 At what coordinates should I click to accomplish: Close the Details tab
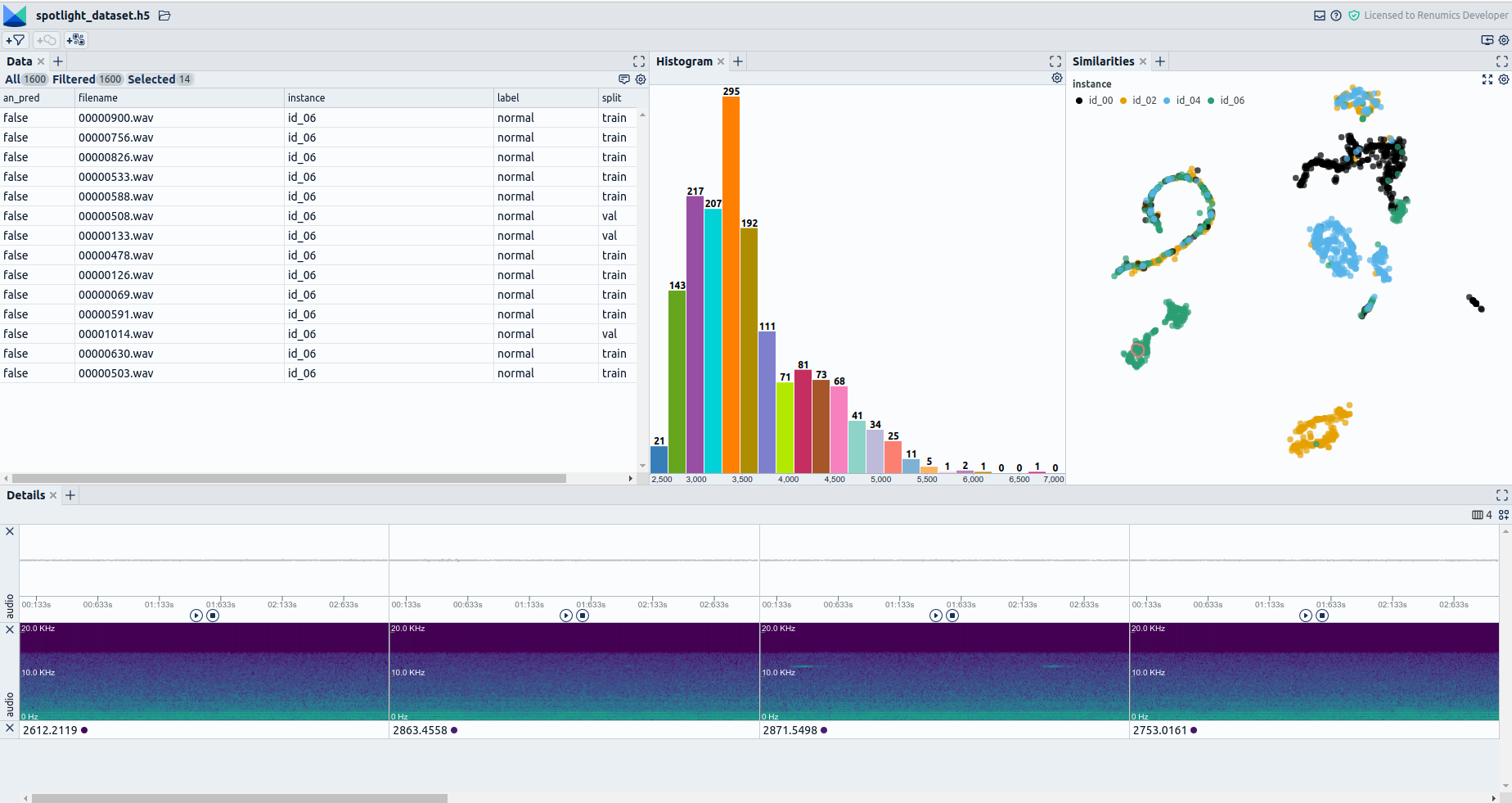[53, 495]
